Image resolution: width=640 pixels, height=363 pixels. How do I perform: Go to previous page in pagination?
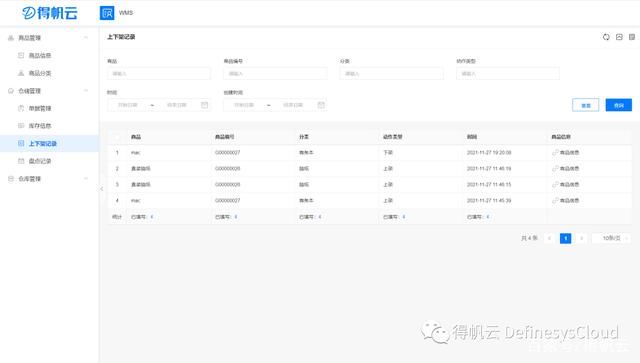click(x=549, y=238)
